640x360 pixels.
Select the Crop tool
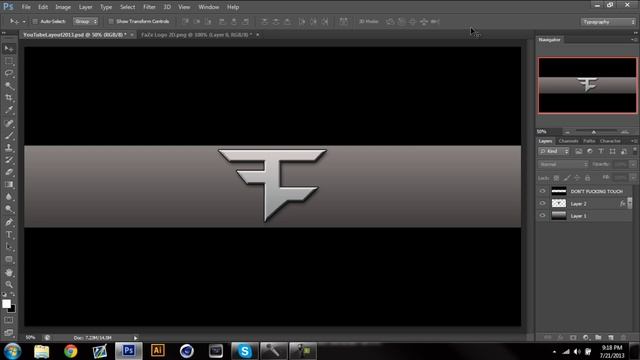click(x=9, y=98)
